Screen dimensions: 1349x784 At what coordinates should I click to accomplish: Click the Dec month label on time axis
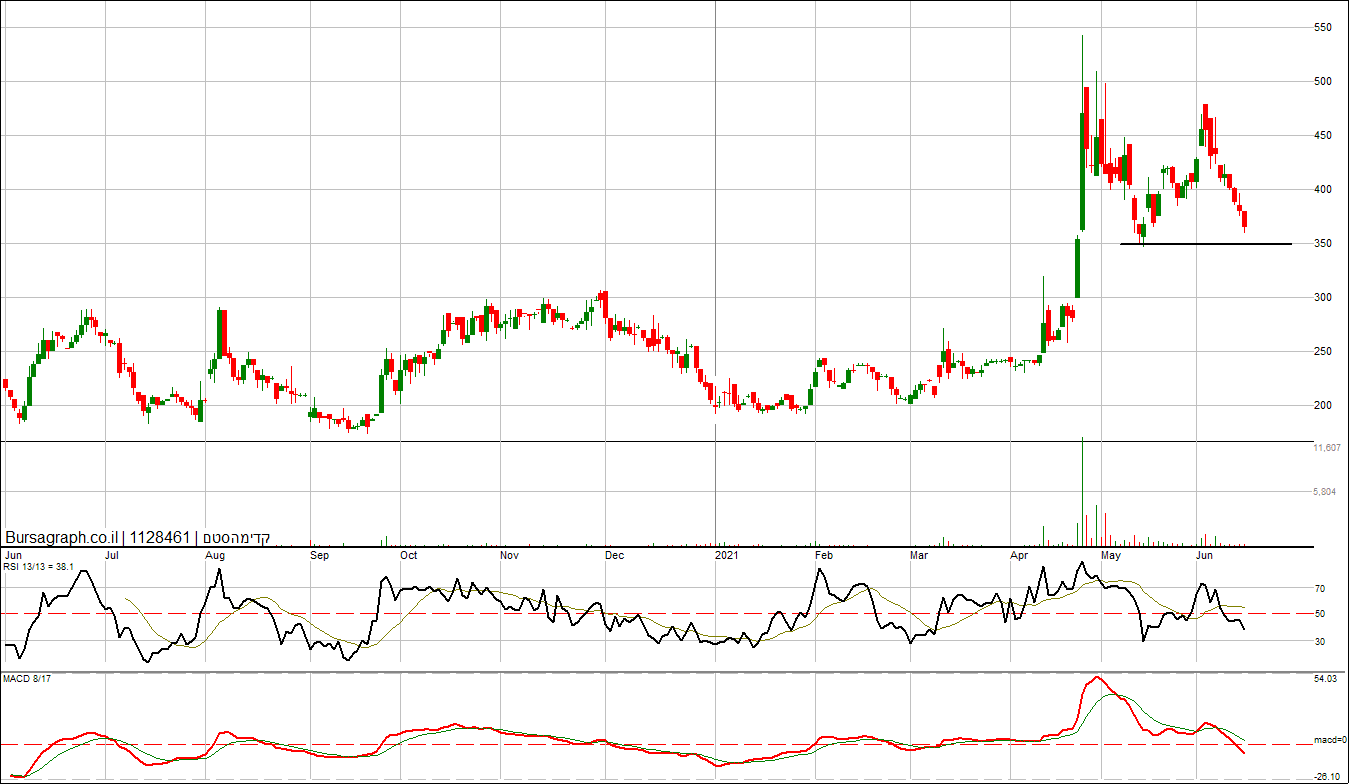[614, 554]
